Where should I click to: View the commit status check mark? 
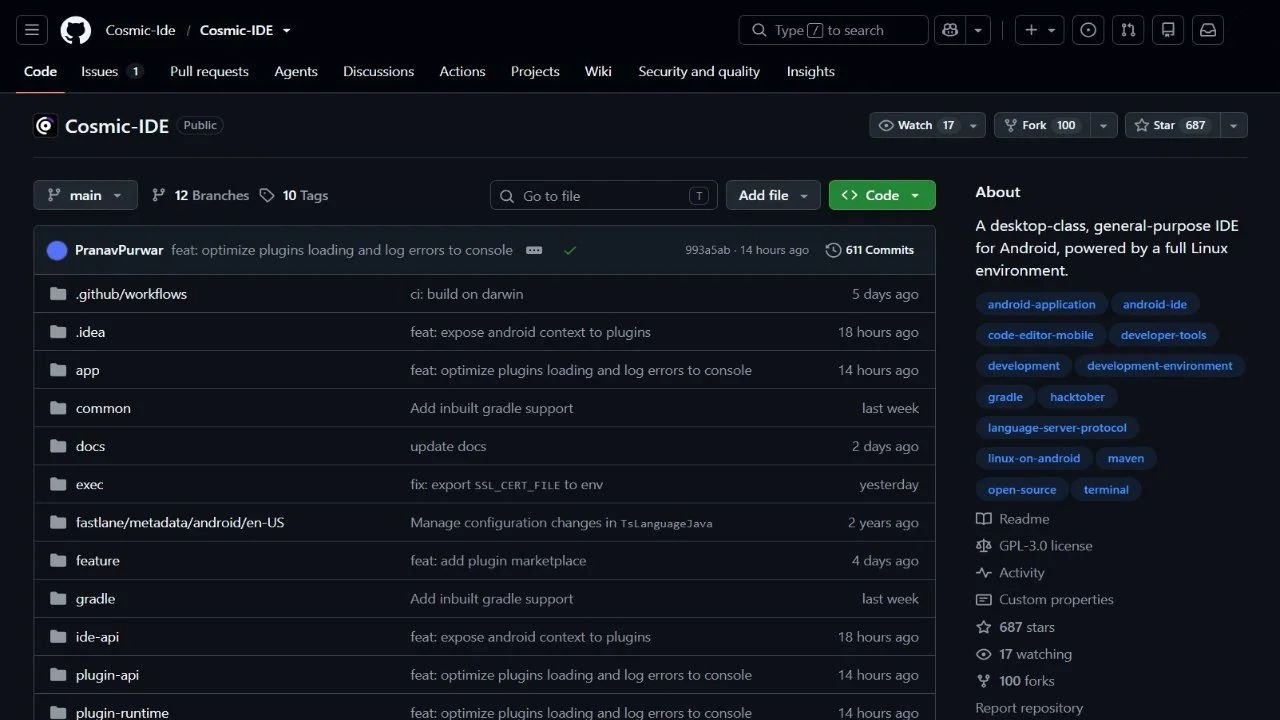coord(570,250)
